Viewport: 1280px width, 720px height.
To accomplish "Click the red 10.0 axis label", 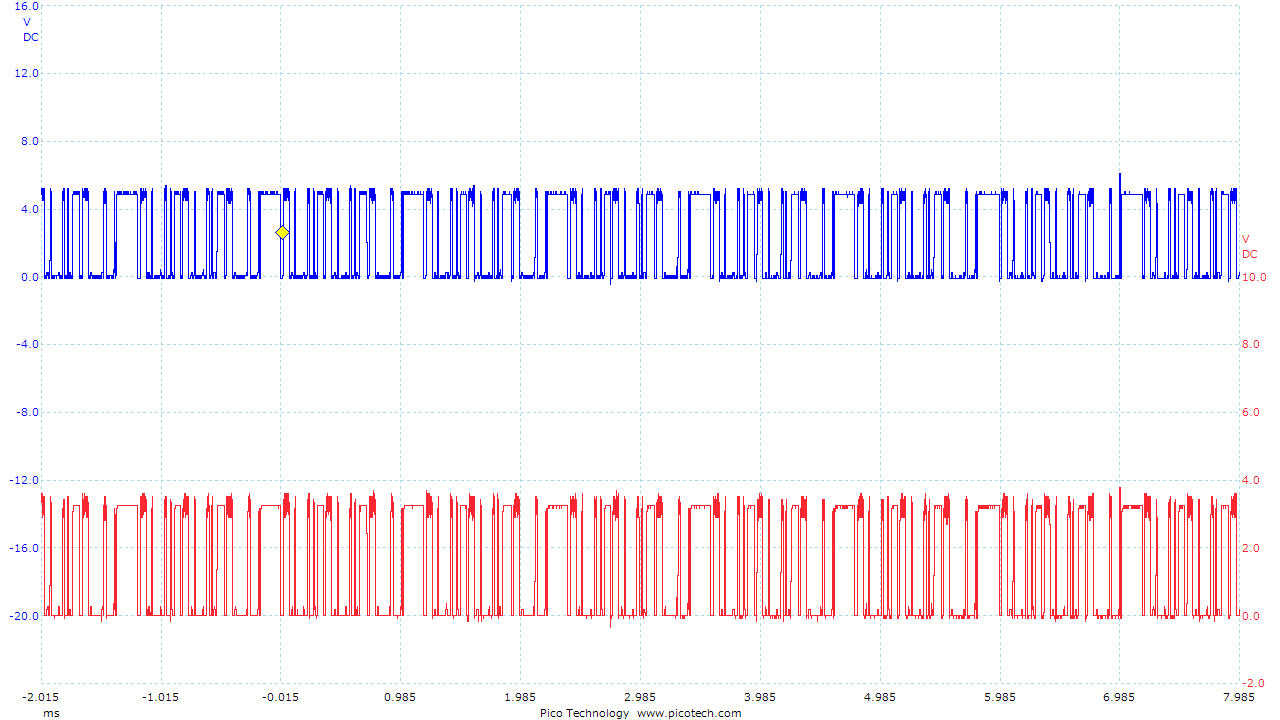I will (x=1254, y=277).
